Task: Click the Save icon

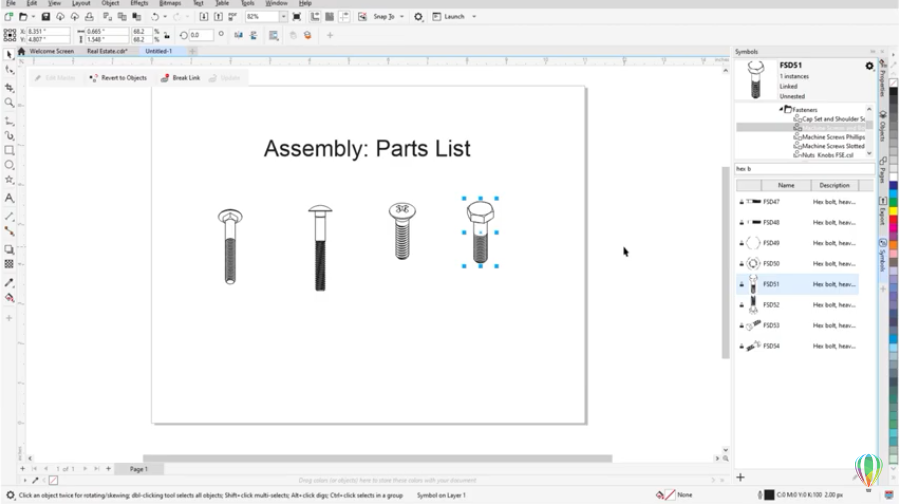Action: [45, 17]
